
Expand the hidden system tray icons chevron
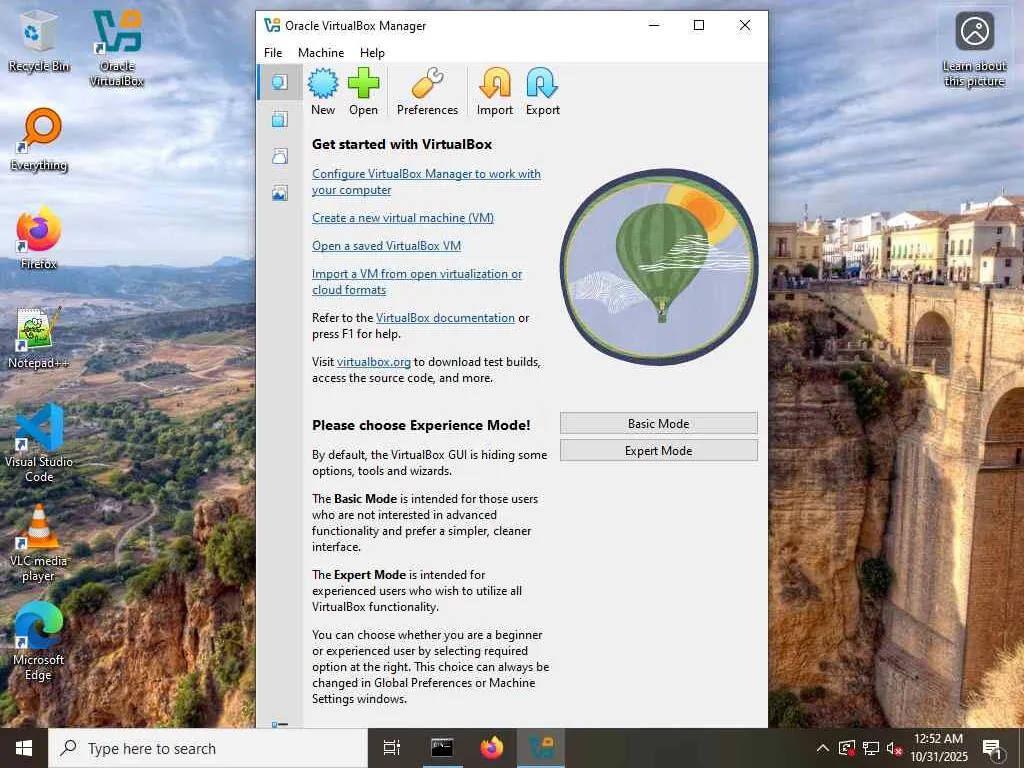pos(823,748)
